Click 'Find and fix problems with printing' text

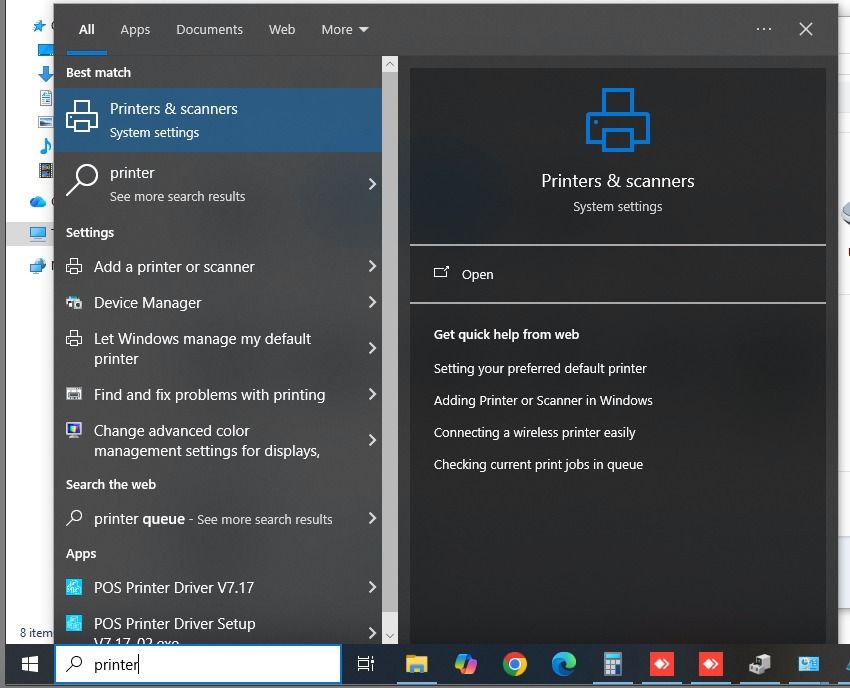(x=209, y=395)
